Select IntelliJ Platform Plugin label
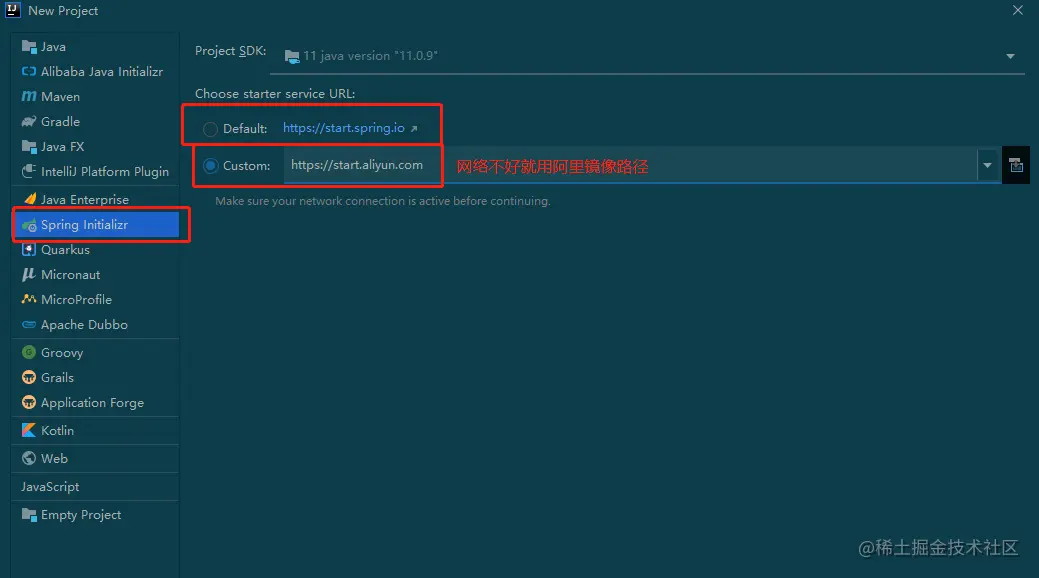Screen dimensions: 1039x578 click(105, 172)
